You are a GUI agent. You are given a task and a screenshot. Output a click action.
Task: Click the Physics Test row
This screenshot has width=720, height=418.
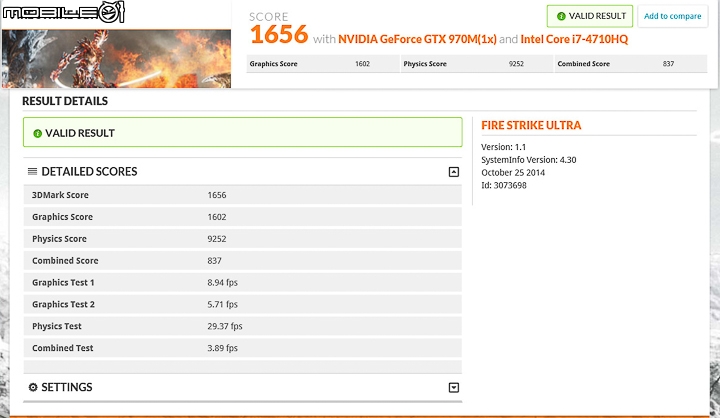click(242, 326)
